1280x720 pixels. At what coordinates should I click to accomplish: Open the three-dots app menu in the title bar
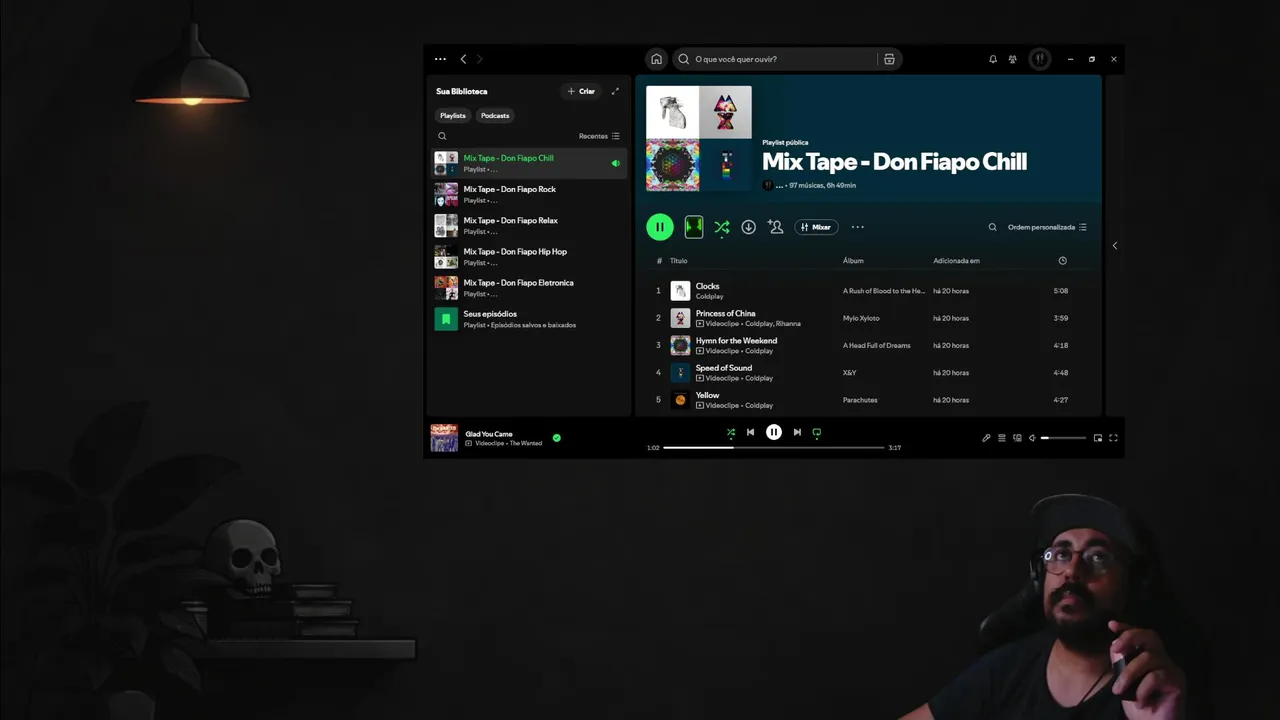pos(440,59)
